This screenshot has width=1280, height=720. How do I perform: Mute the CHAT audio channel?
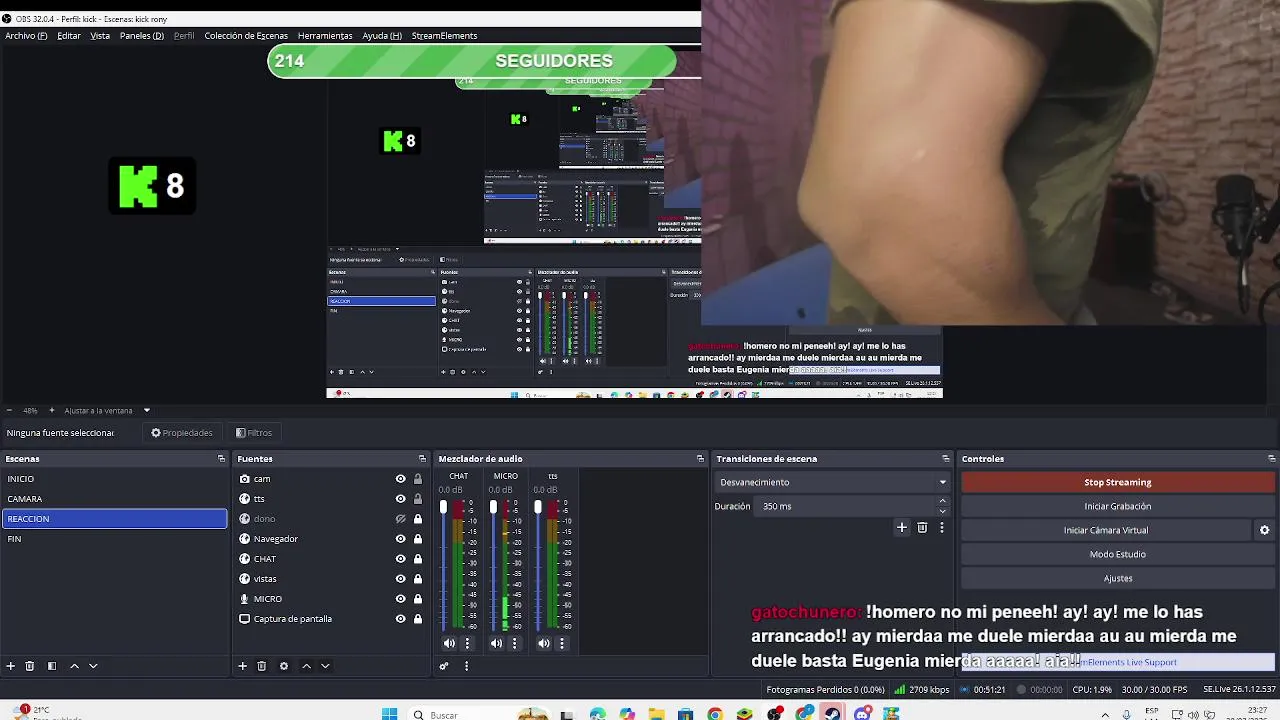(449, 643)
